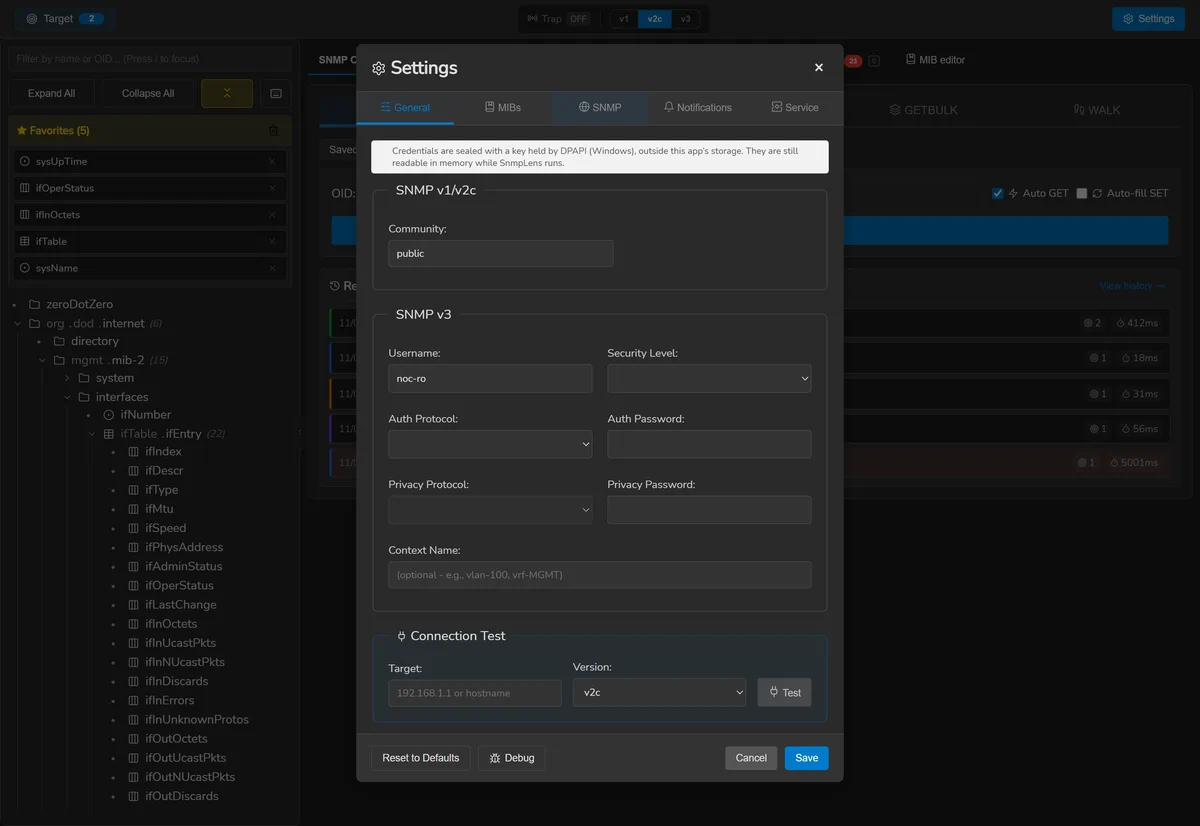Click Collapse All in MIB tree
This screenshot has height=826, width=1200.
148,93
